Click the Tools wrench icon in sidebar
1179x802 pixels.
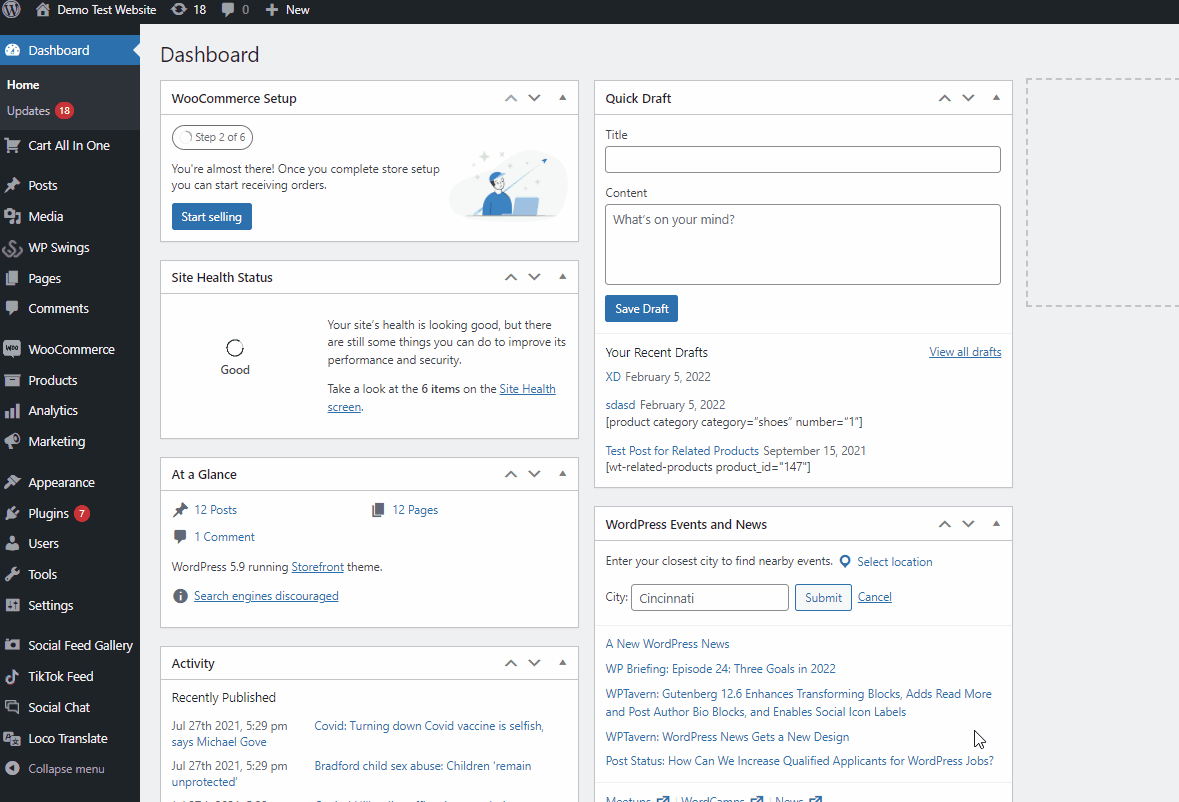click(x=12, y=574)
